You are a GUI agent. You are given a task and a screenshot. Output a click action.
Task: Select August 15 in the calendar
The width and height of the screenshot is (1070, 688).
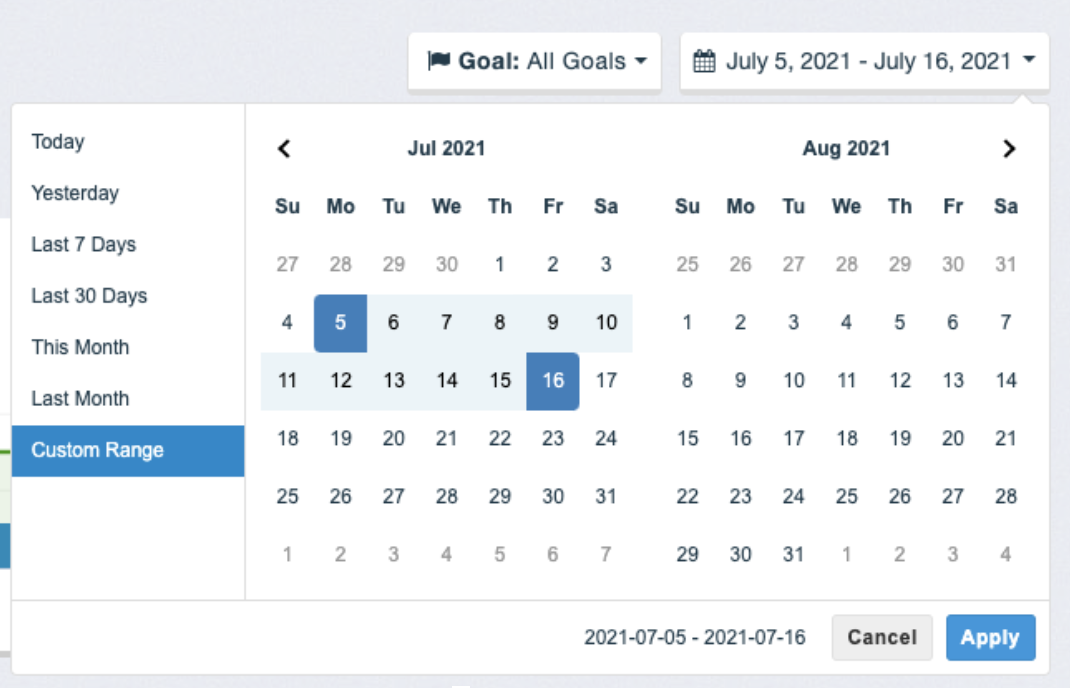[x=686, y=438]
